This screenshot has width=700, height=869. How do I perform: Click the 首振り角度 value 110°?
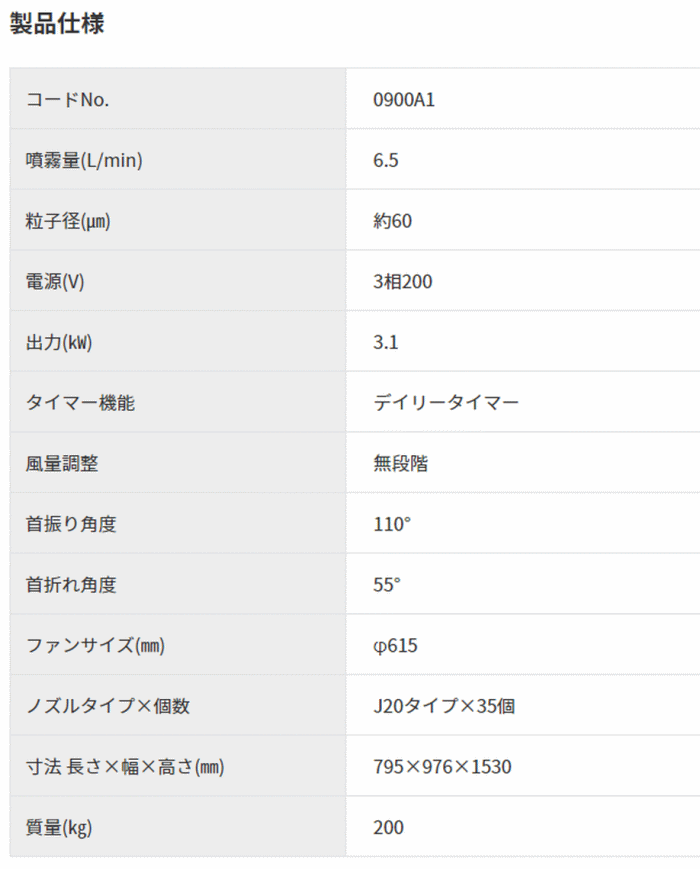(392, 524)
